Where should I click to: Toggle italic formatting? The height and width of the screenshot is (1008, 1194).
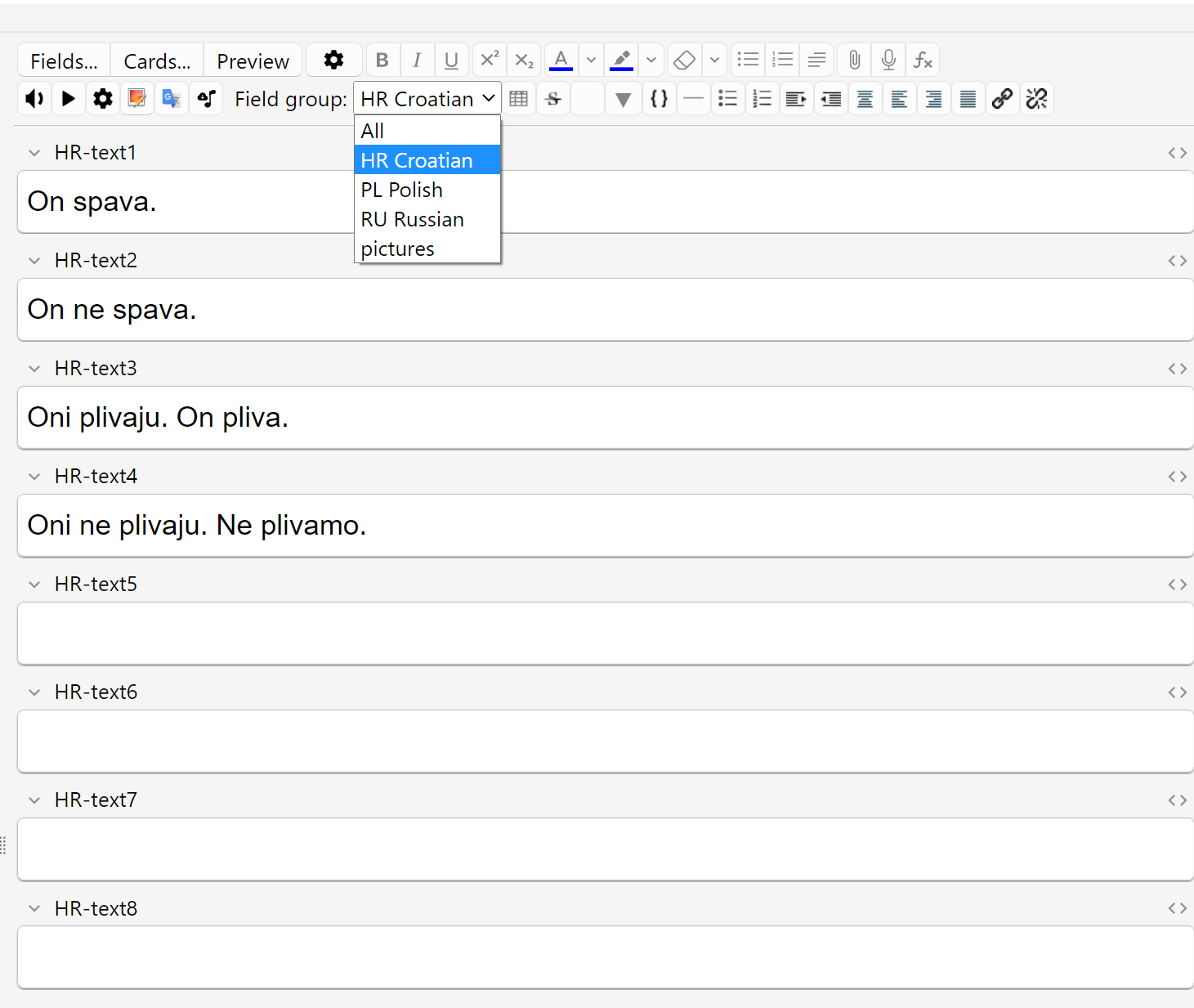tap(417, 59)
